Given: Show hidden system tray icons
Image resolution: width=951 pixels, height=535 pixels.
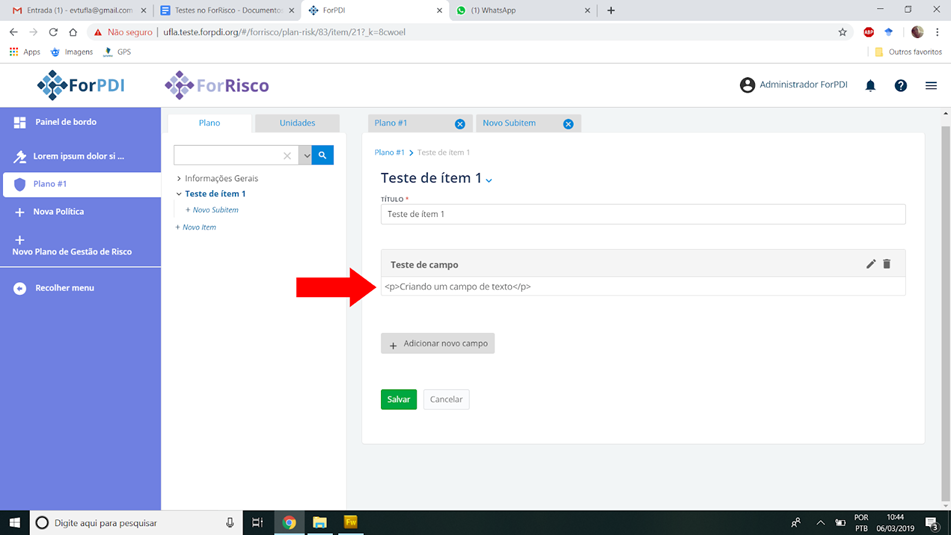Looking at the screenshot, I should (820, 522).
